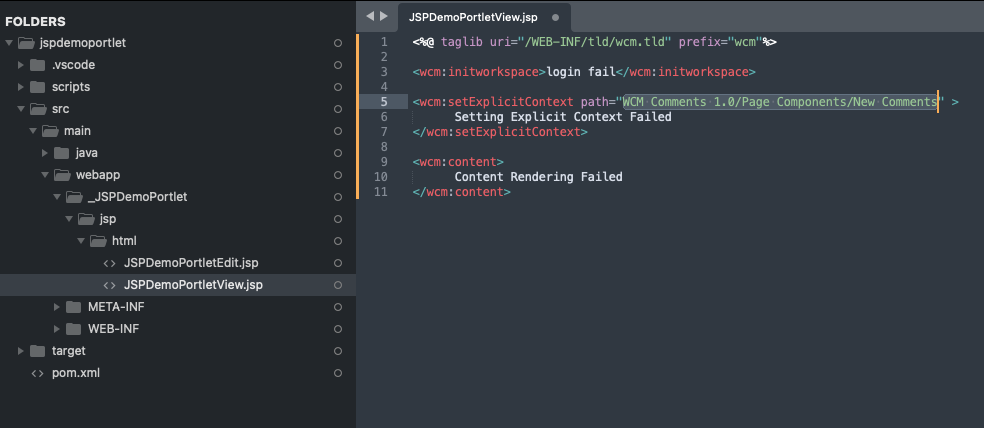This screenshot has width=984, height=428.
Task: Click status circle on jspdemoportlet row
Action: [338, 43]
